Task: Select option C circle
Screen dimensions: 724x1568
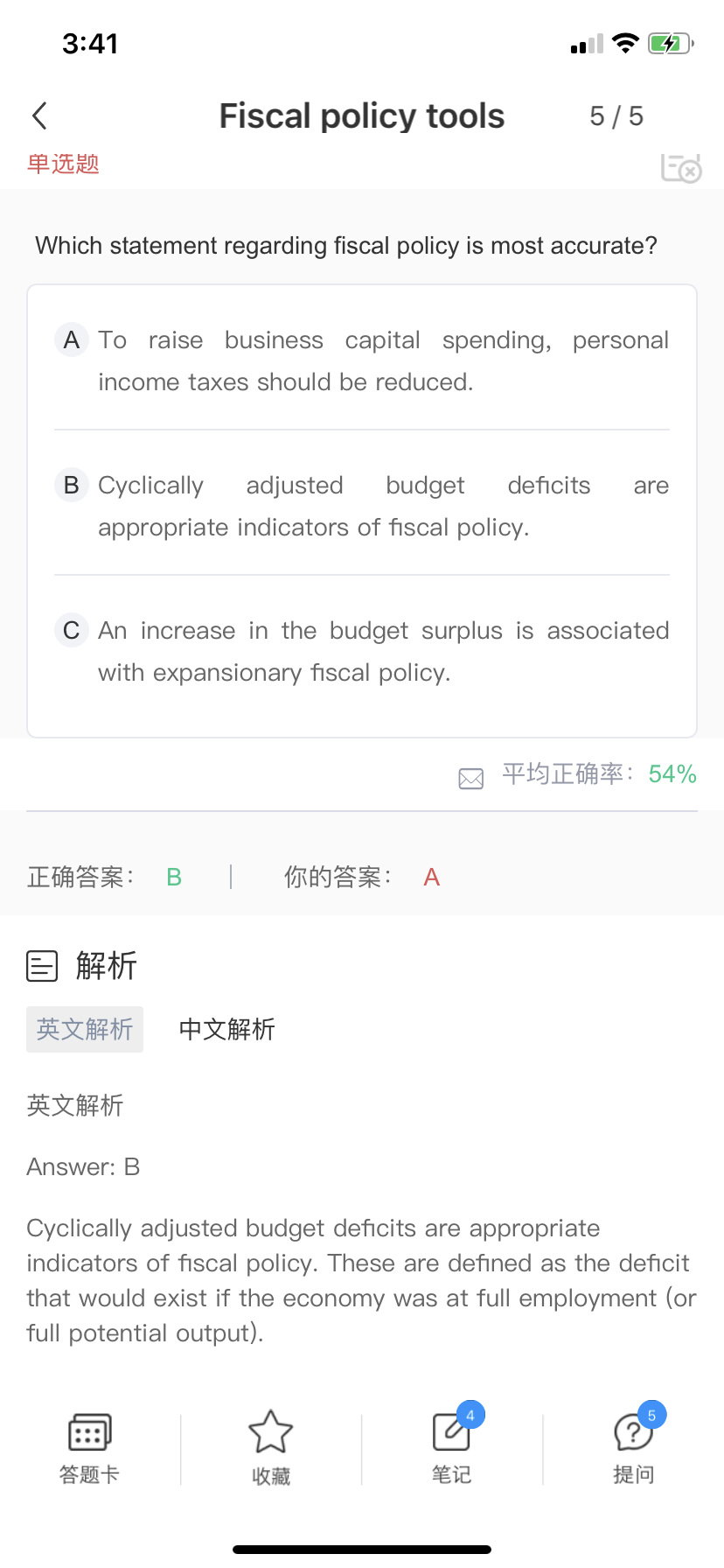Action: tap(72, 630)
